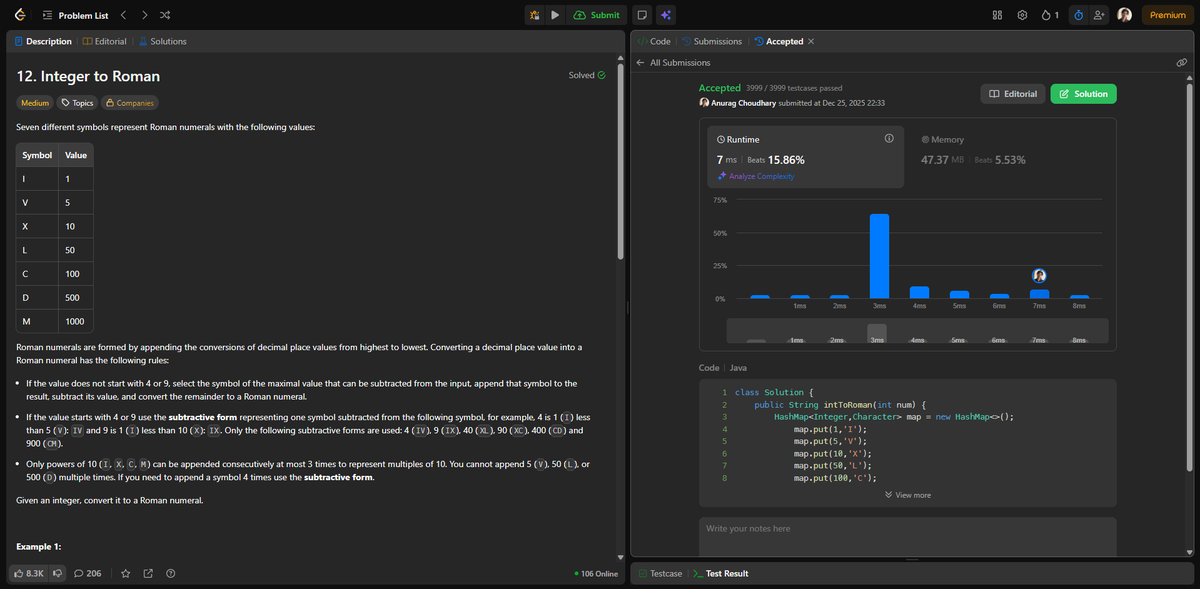Star the problem as favorite
Image resolution: width=1200 pixels, height=589 pixels.
tap(126, 573)
